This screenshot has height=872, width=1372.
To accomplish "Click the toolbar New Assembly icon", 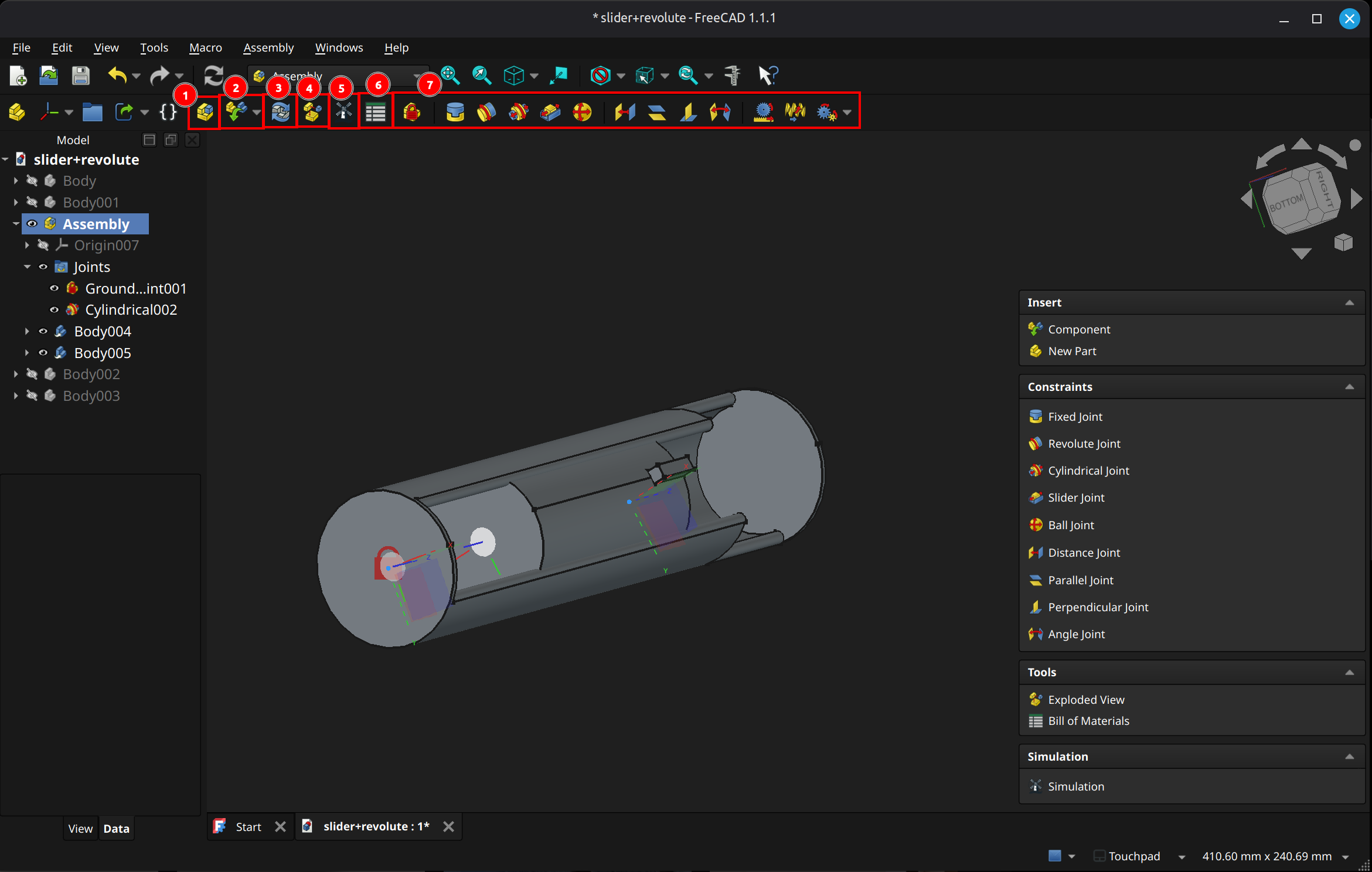I will (205, 111).
